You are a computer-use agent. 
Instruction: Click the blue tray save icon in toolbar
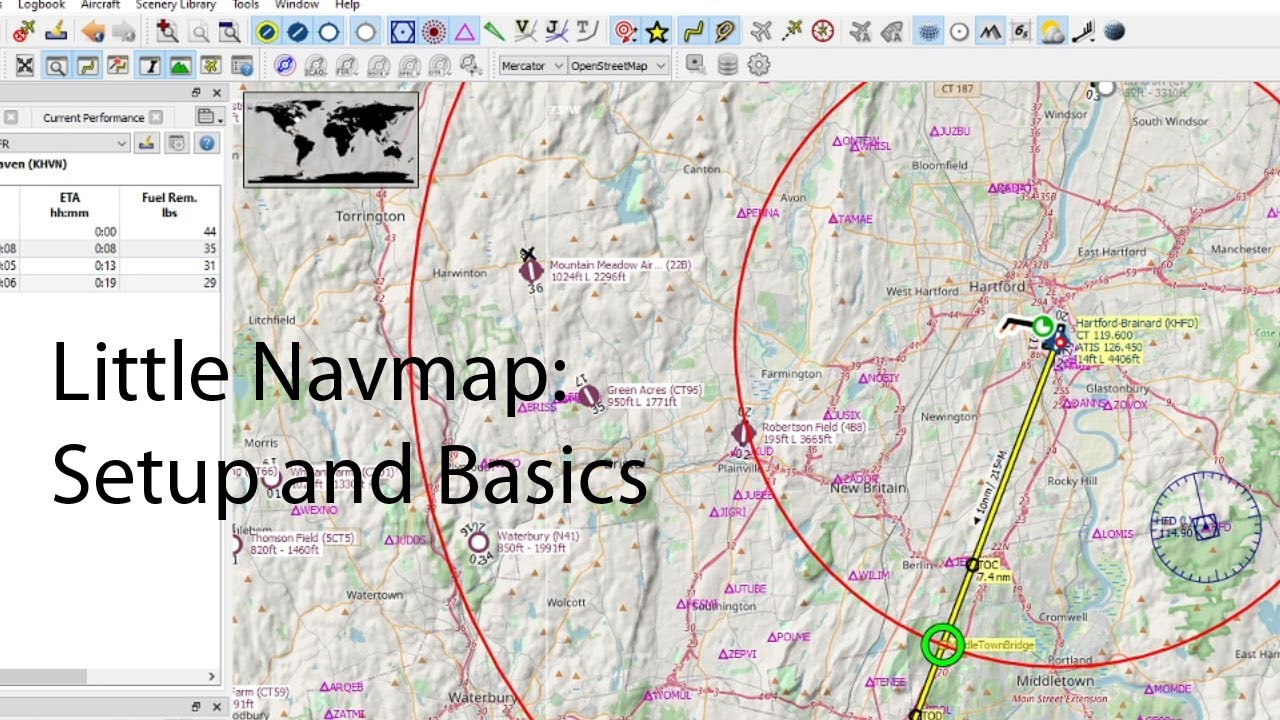point(57,32)
